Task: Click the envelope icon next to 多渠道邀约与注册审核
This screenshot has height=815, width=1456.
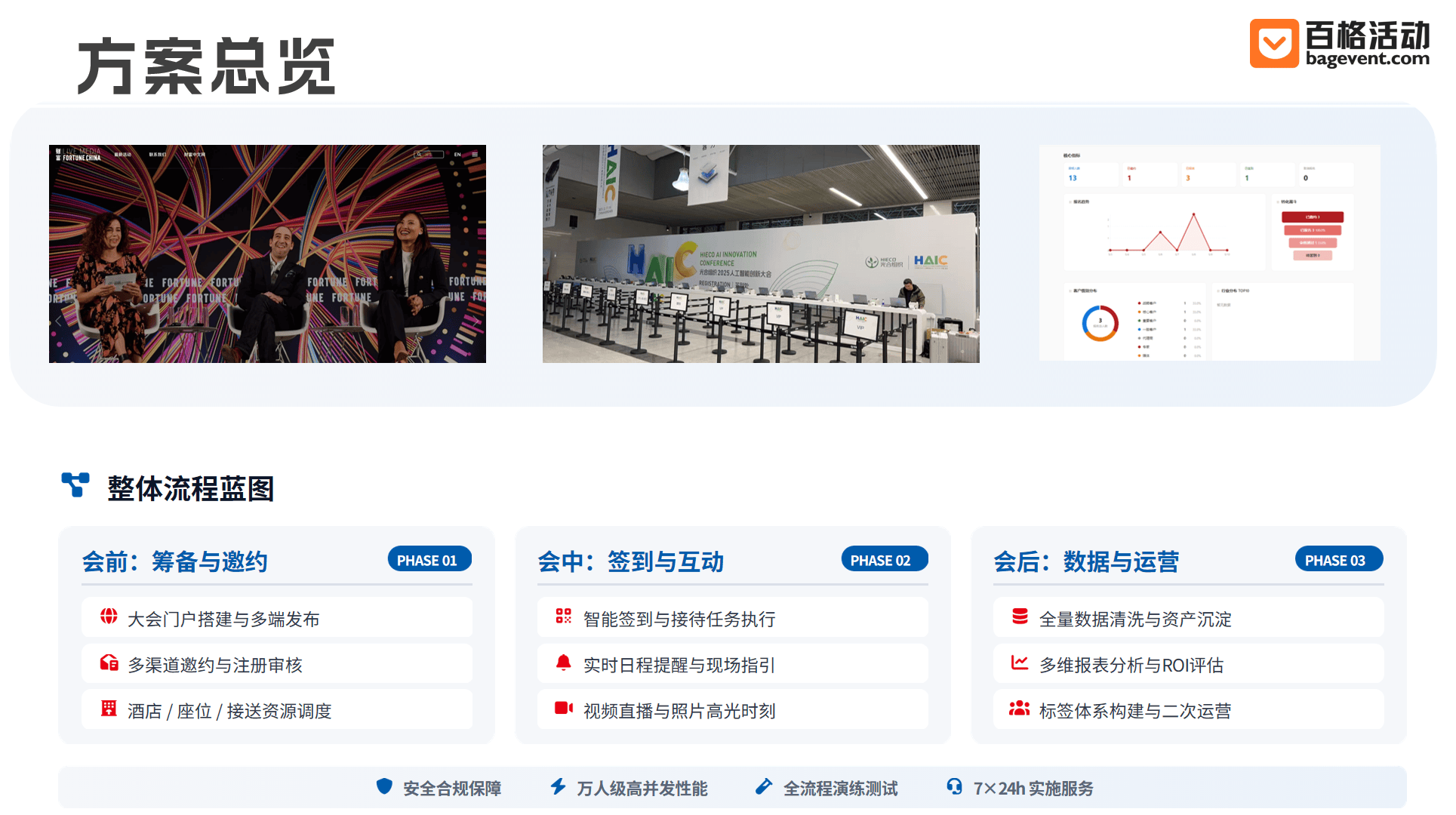Action: (109, 663)
